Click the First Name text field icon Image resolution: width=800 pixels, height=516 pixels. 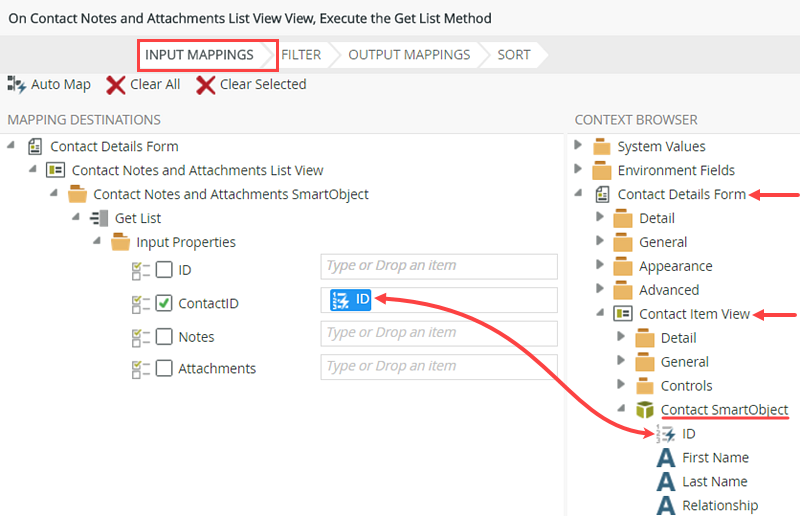[666, 458]
